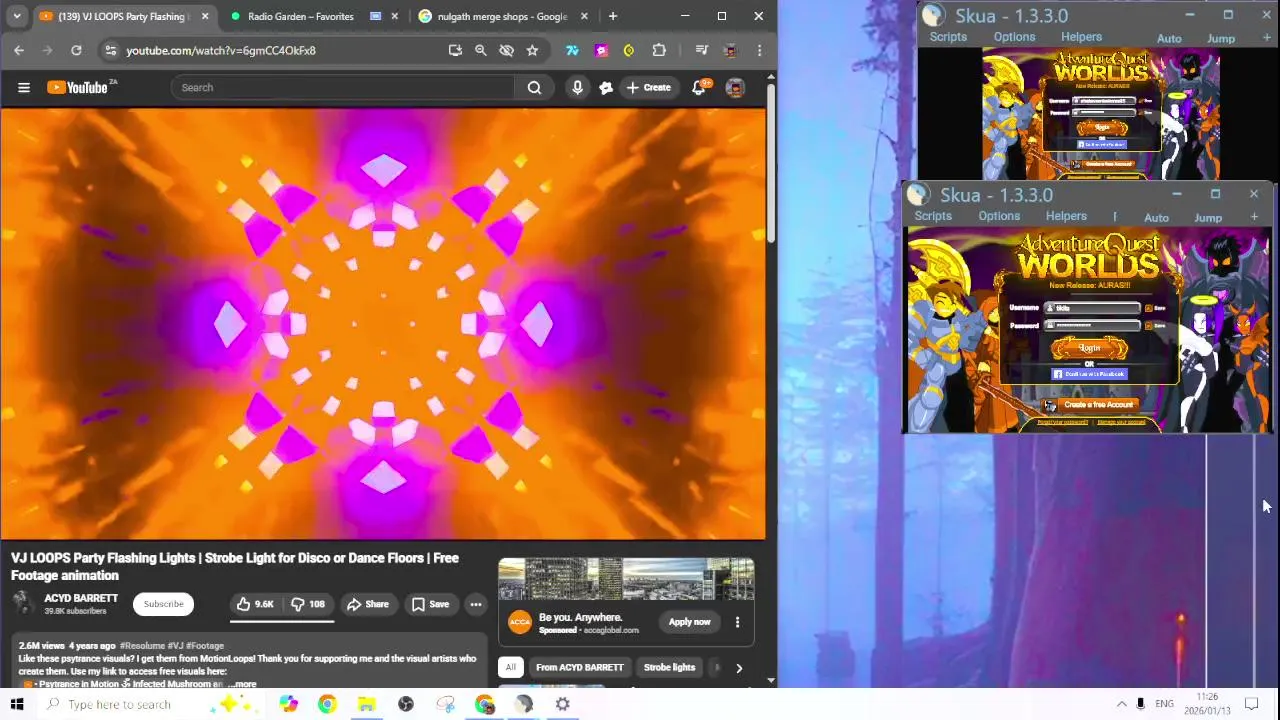
Task: Click the Apply now ad button
Action: [689, 622]
